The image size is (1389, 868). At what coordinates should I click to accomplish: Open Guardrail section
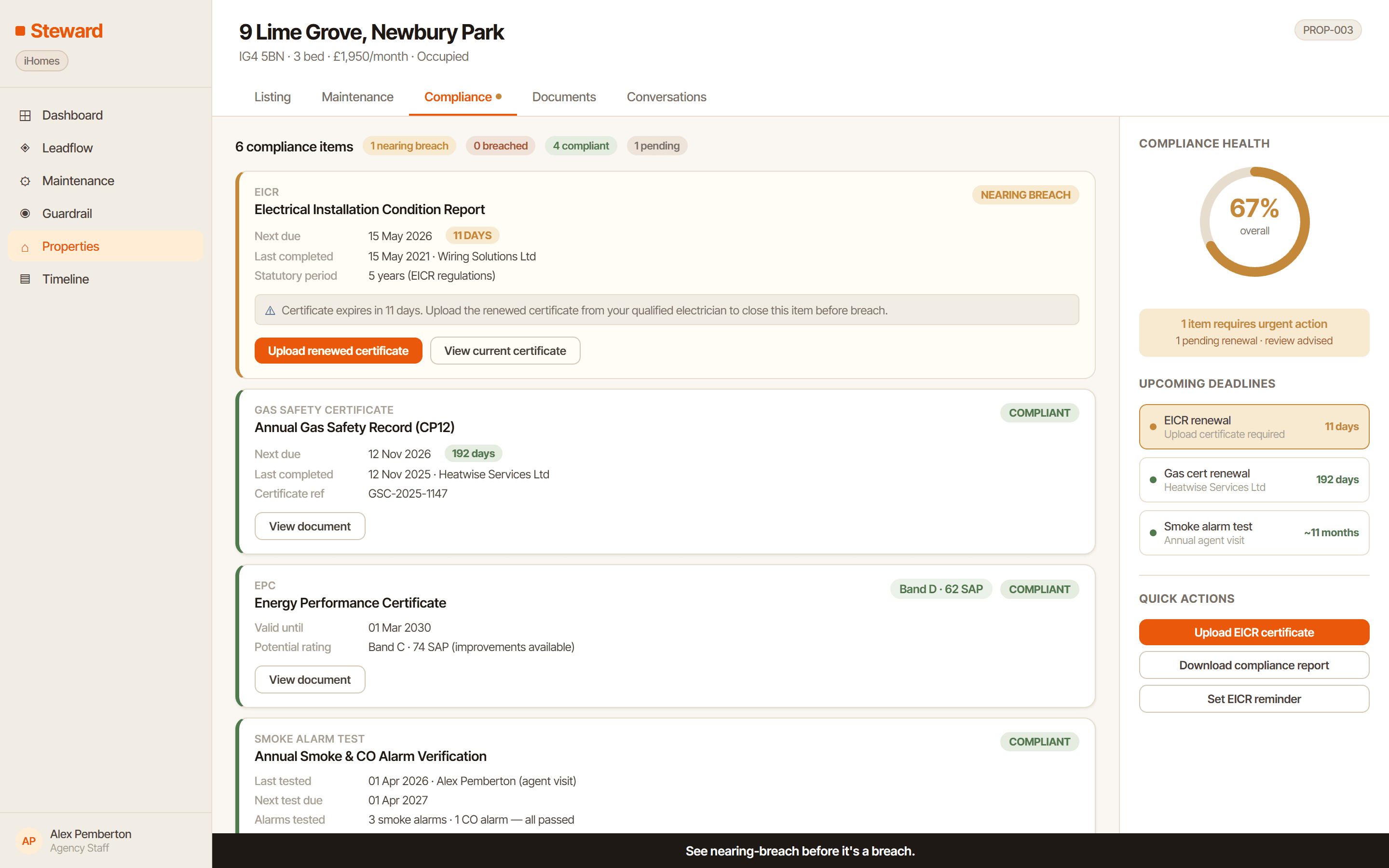pos(106,214)
